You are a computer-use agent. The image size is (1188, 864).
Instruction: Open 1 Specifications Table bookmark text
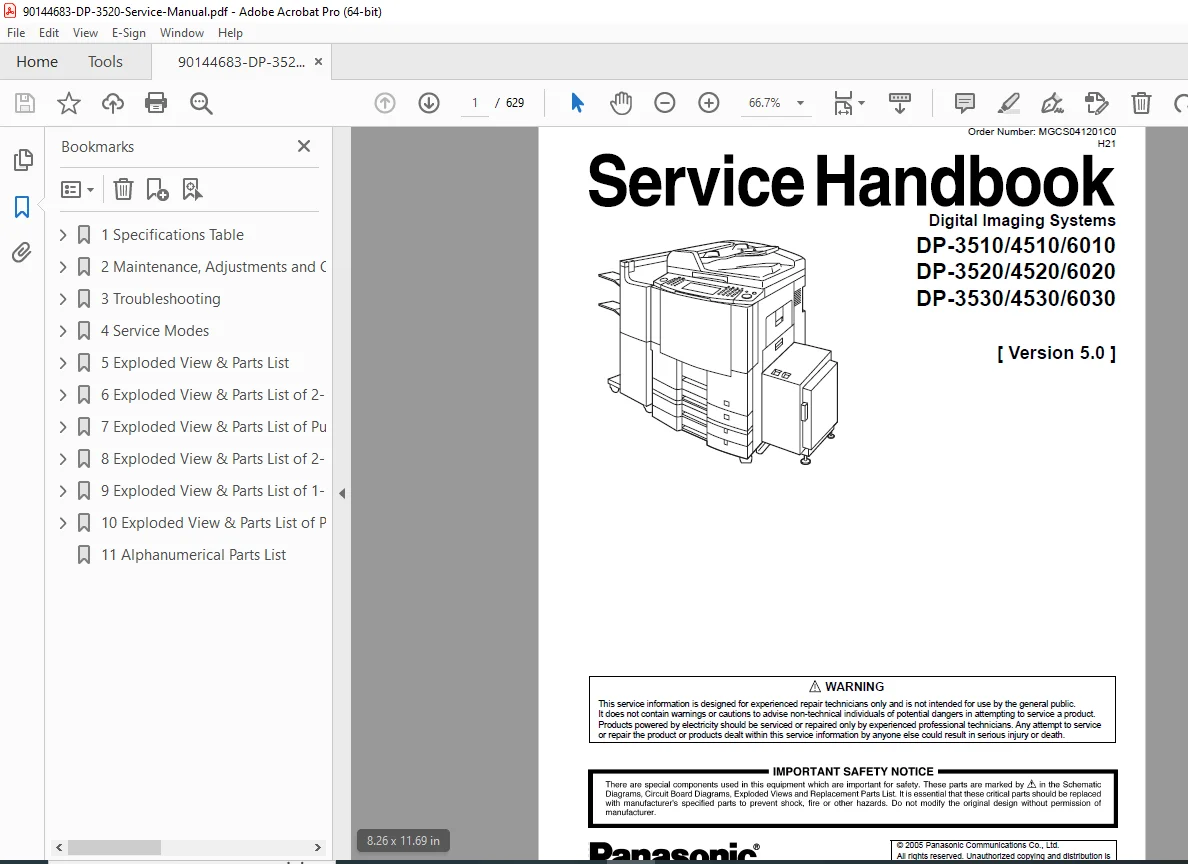pyautogui.click(x=172, y=235)
